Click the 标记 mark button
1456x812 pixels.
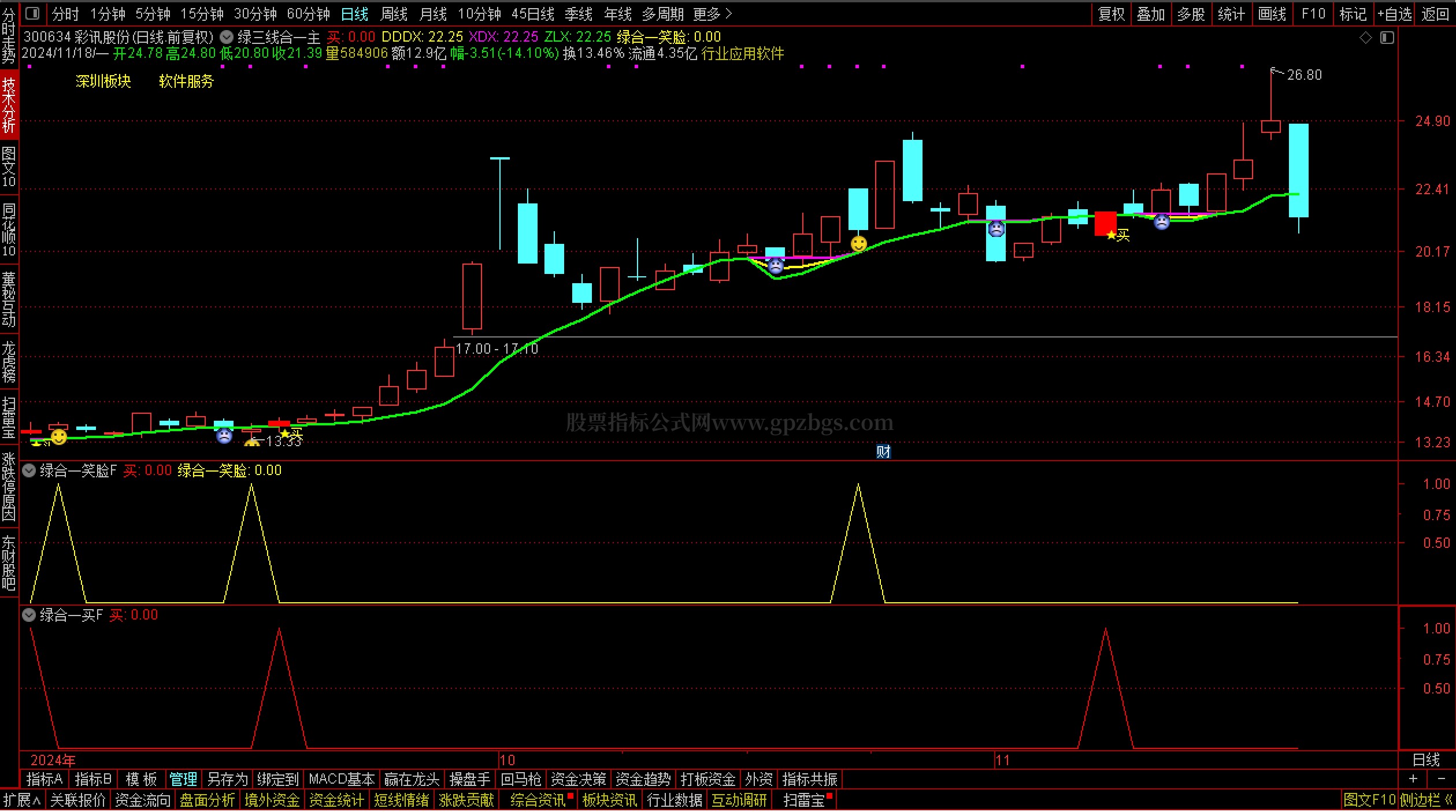pyautogui.click(x=1353, y=13)
